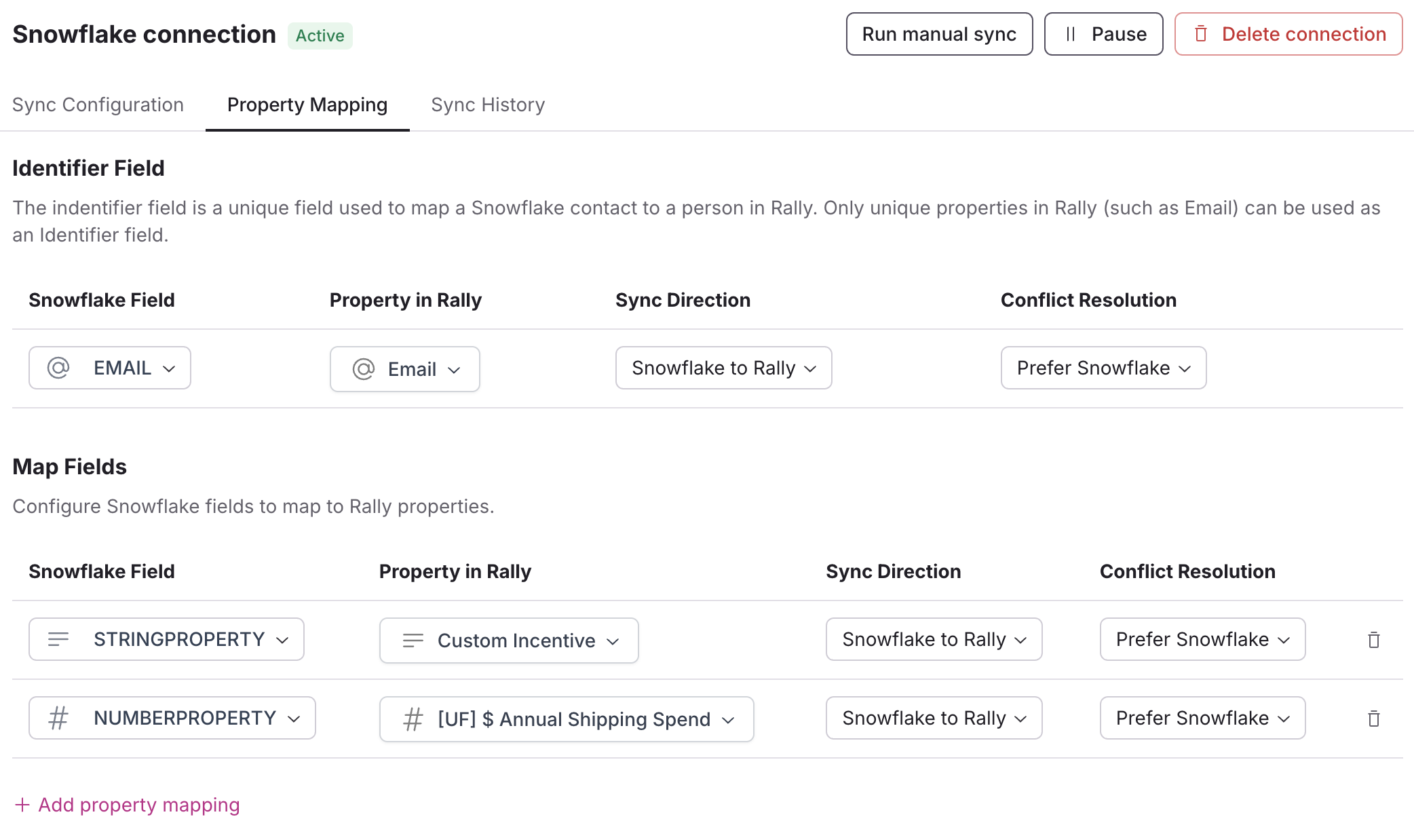Expand [UF] $ Annual Shipping Spend dropdown
Screen dimensions: 1414x840
click(x=567, y=719)
